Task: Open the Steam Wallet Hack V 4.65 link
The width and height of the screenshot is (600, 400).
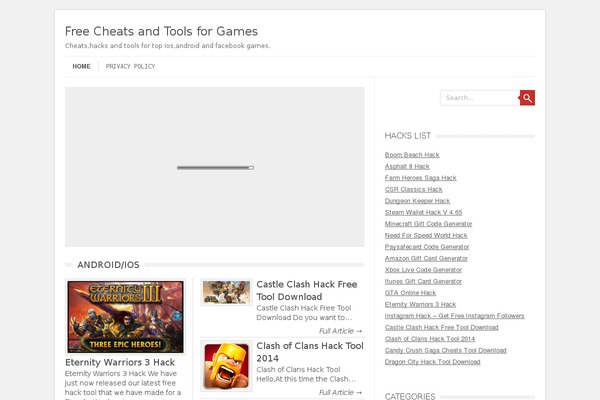Action: tap(424, 212)
